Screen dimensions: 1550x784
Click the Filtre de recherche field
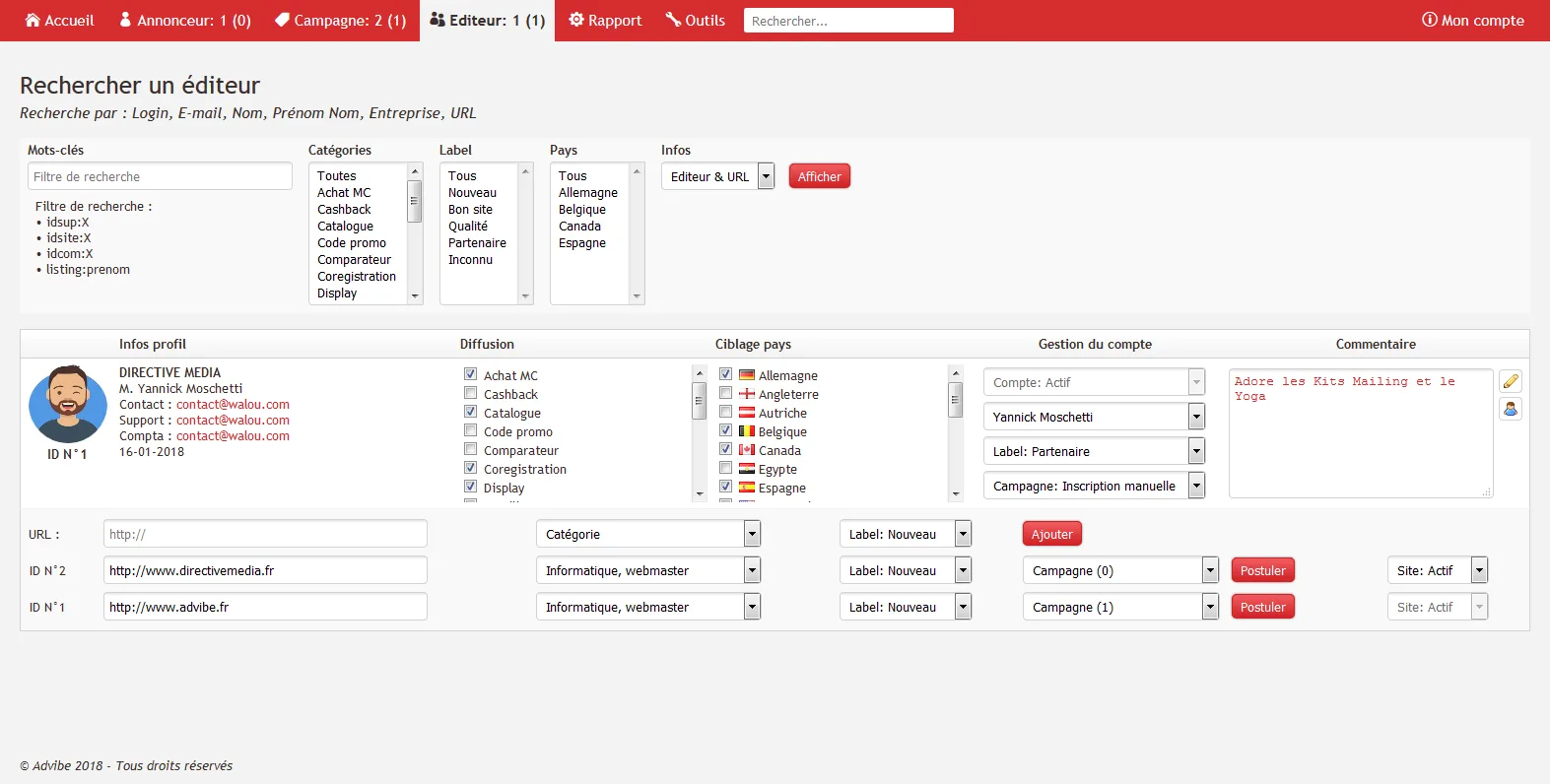160,176
